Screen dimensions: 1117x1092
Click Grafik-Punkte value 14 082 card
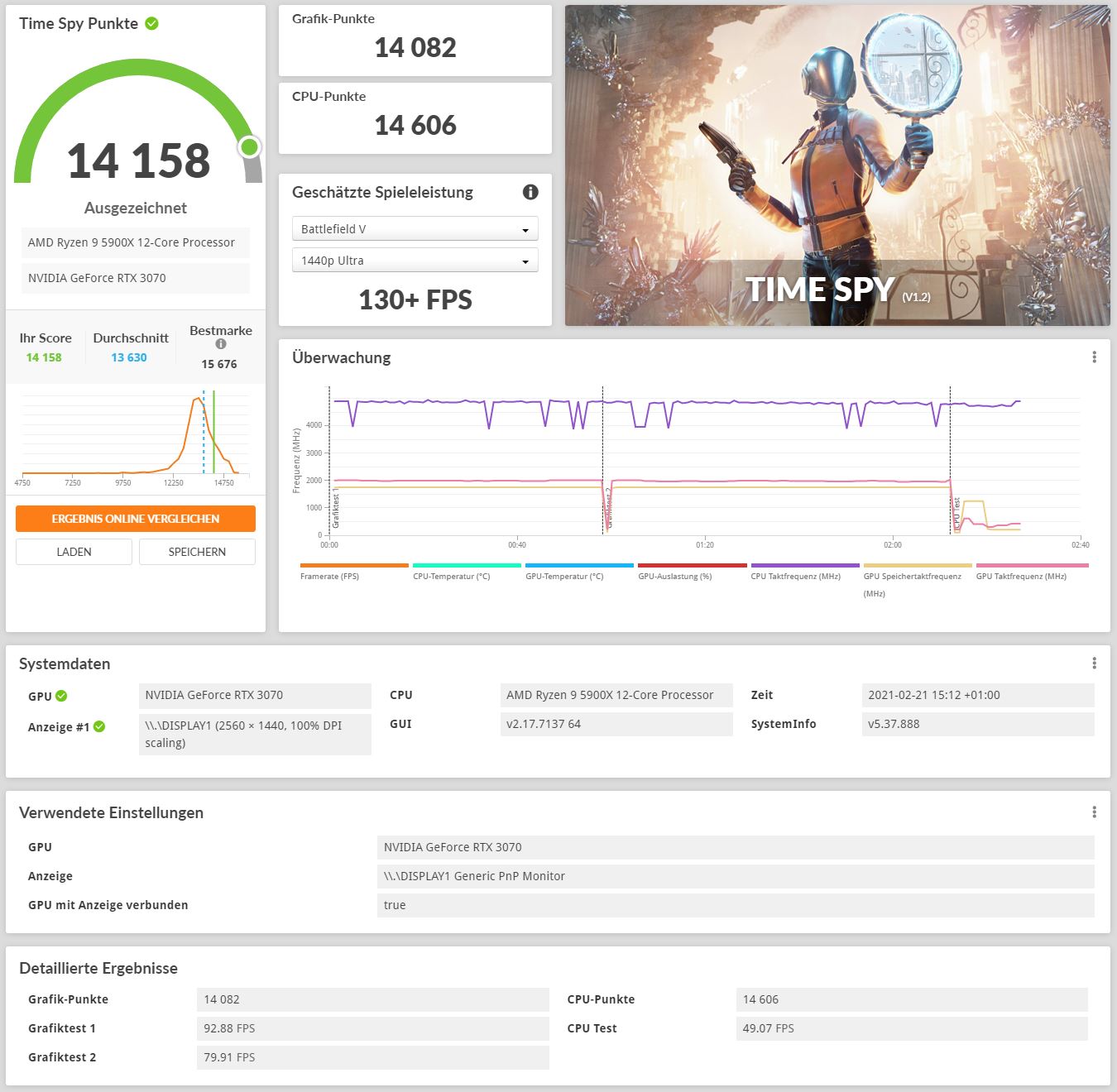point(415,41)
